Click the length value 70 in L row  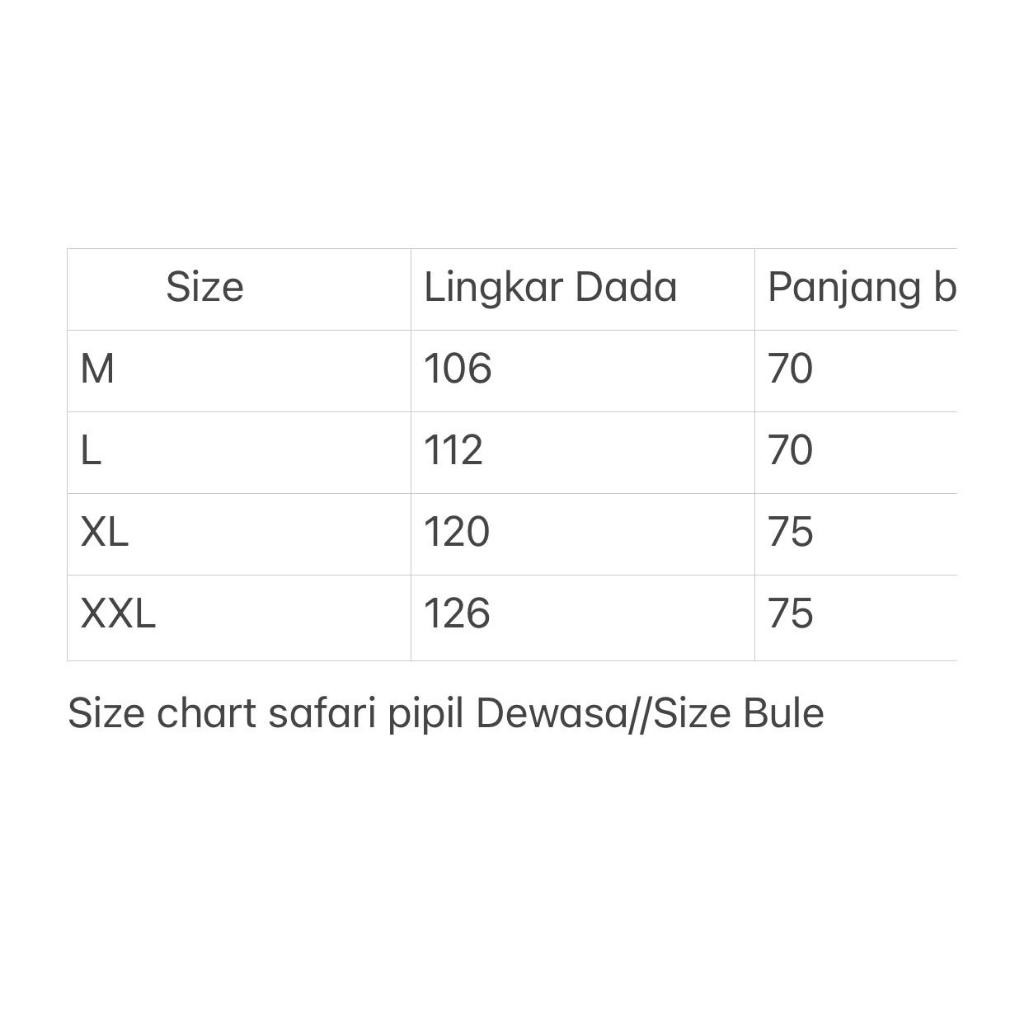pyautogui.click(x=790, y=451)
